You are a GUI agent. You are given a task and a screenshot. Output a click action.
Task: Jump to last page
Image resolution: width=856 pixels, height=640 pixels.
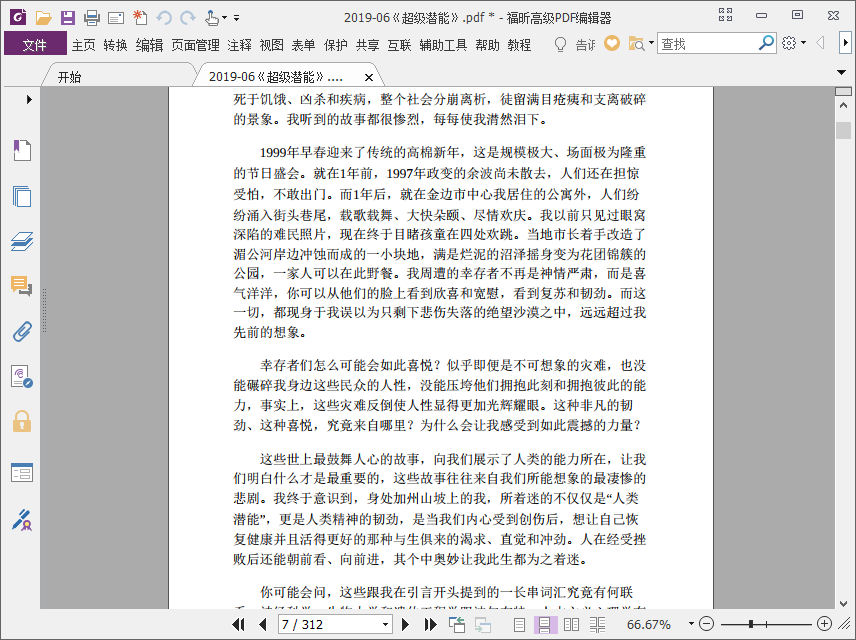point(430,624)
